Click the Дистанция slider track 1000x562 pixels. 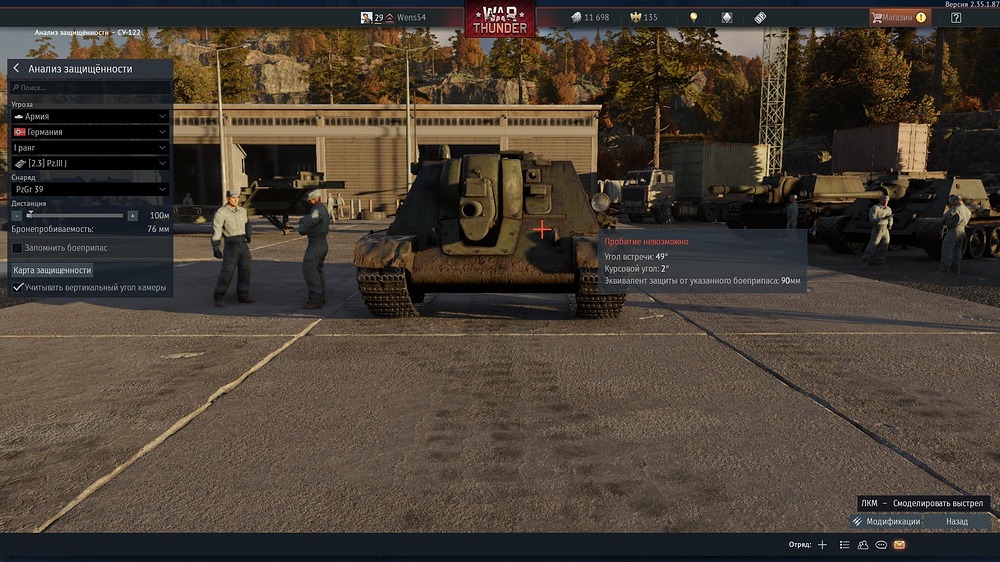click(x=75, y=216)
